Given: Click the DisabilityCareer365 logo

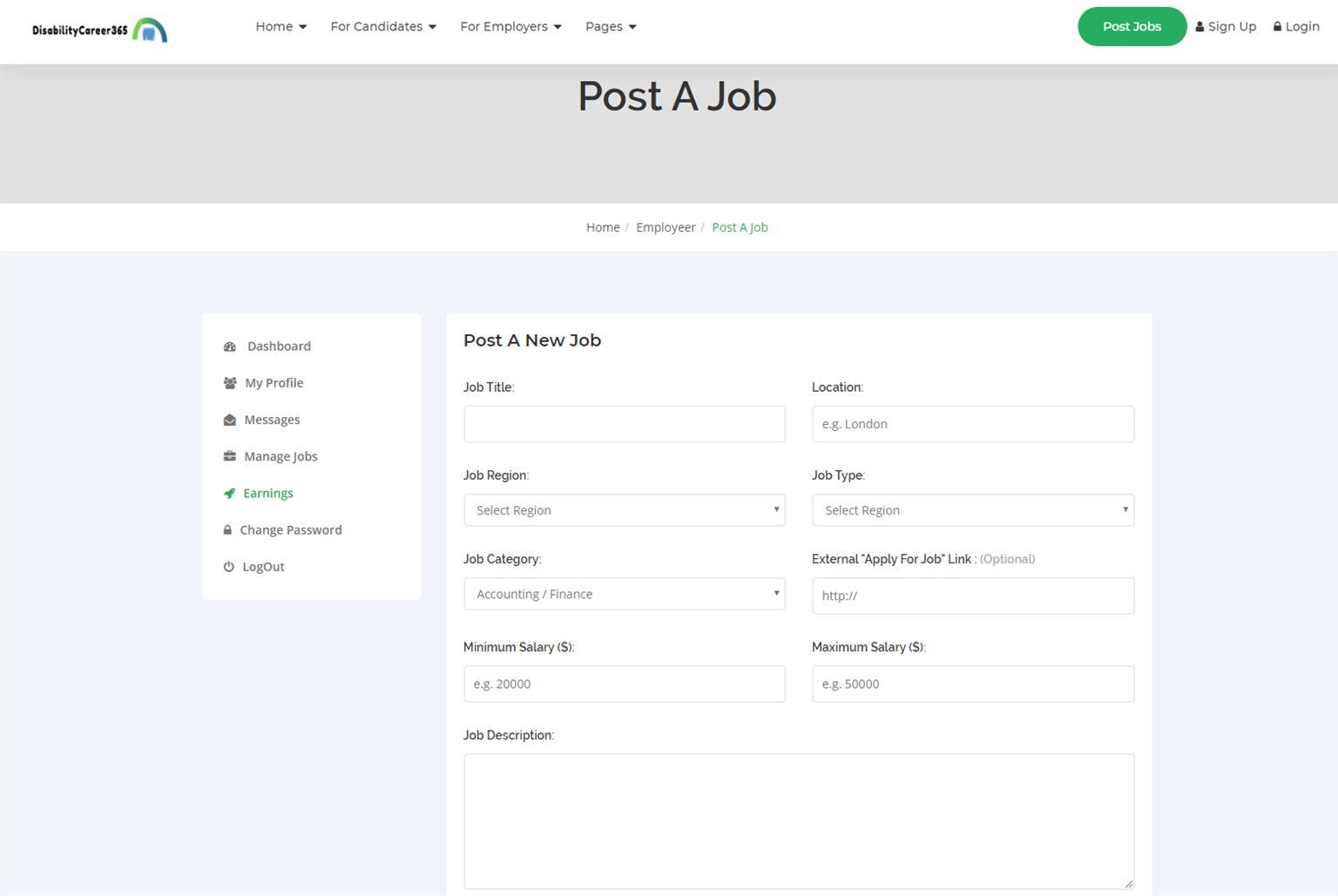Looking at the screenshot, I should coord(99,30).
